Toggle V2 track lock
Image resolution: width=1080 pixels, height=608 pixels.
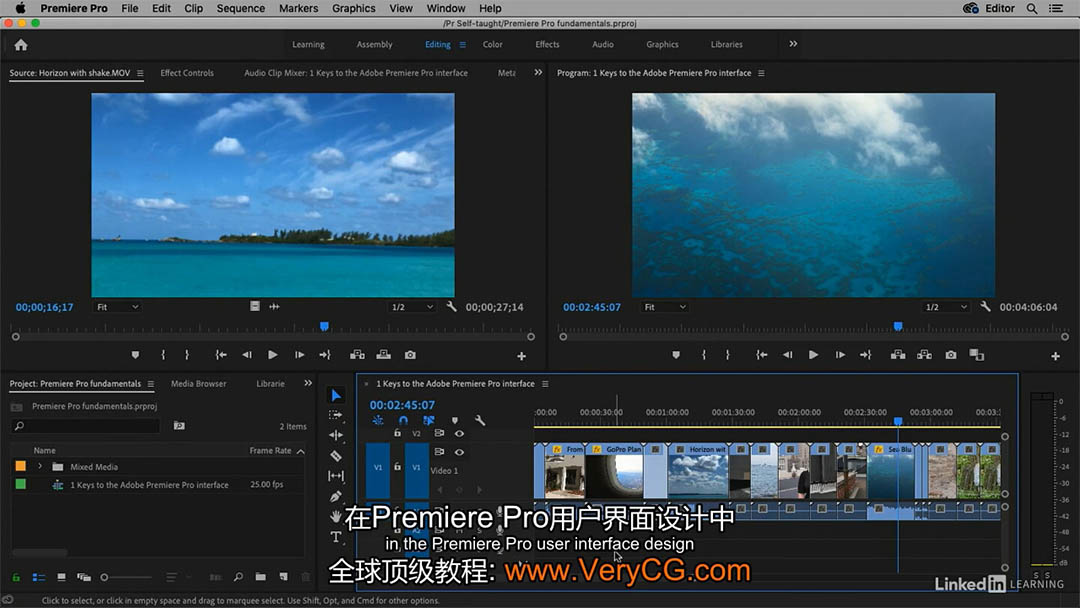397,433
